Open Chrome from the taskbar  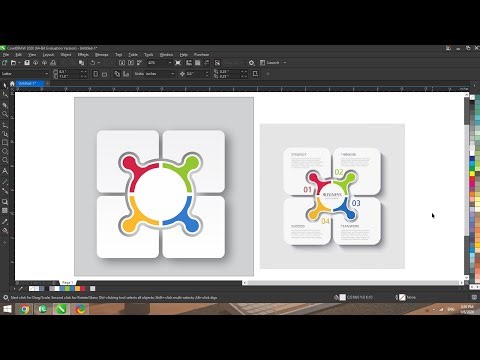coord(24,309)
